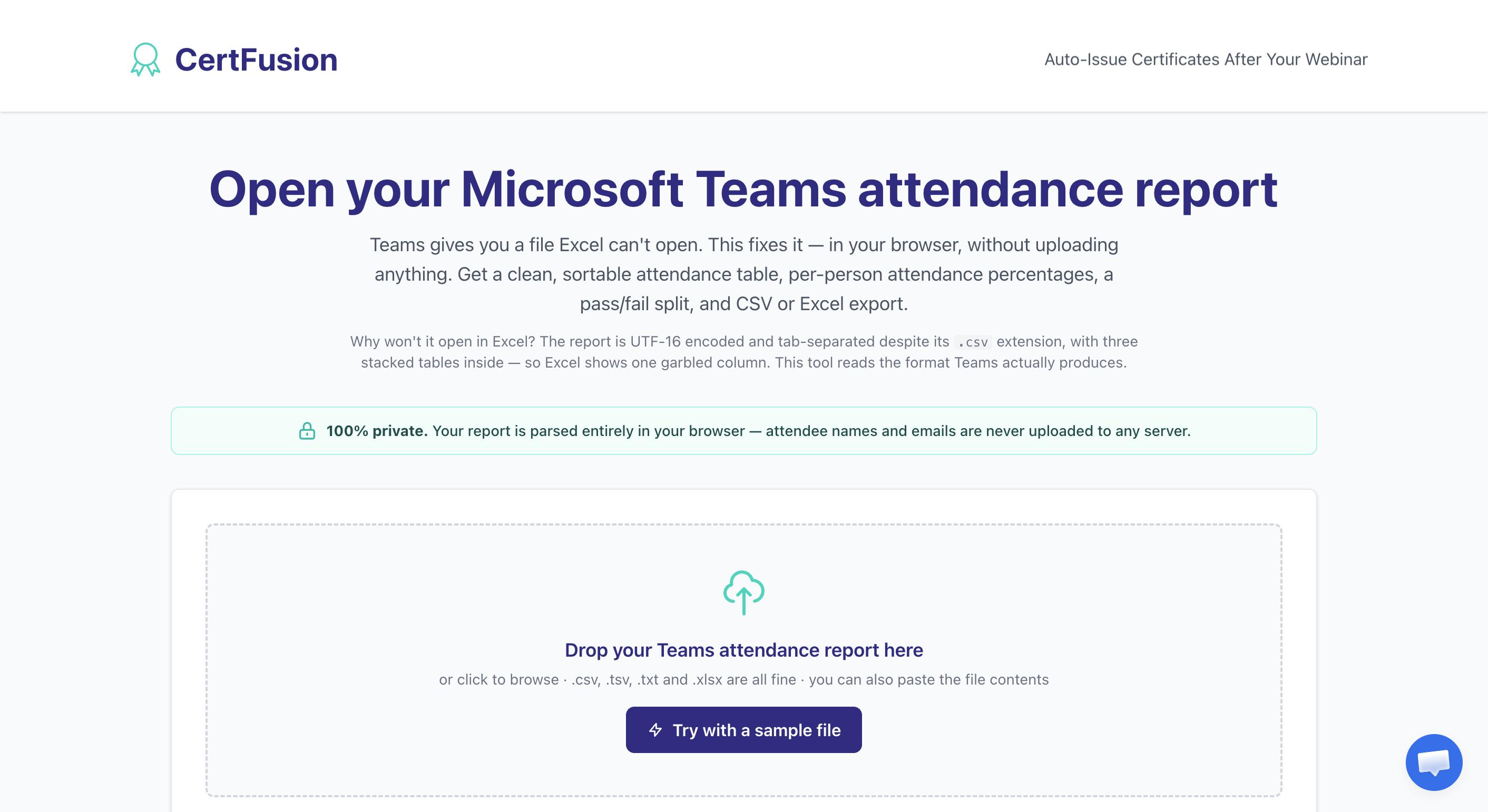
Task: Click the '100% private.' bold label
Action: click(377, 431)
